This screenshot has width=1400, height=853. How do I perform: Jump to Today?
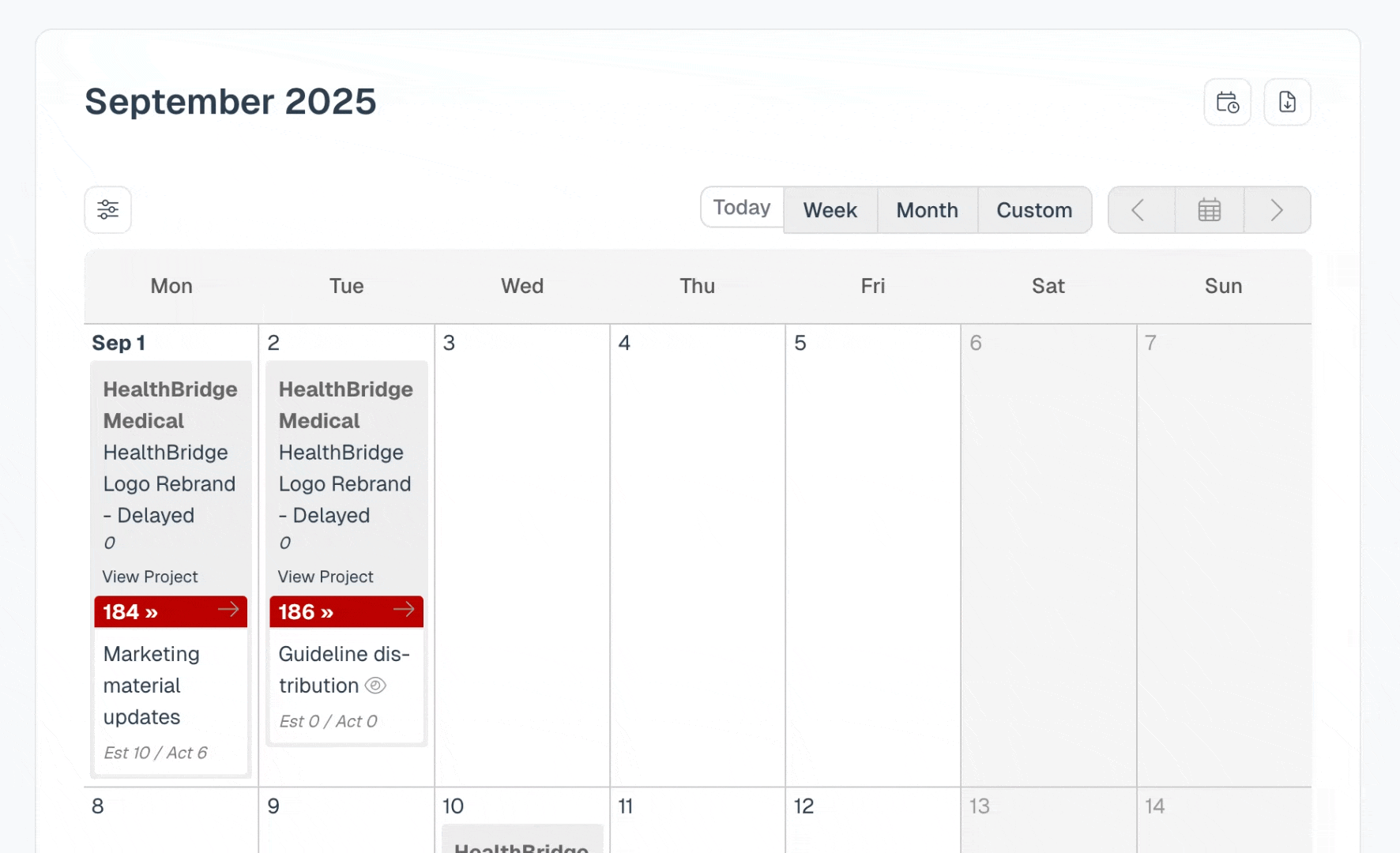pos(741,208)
